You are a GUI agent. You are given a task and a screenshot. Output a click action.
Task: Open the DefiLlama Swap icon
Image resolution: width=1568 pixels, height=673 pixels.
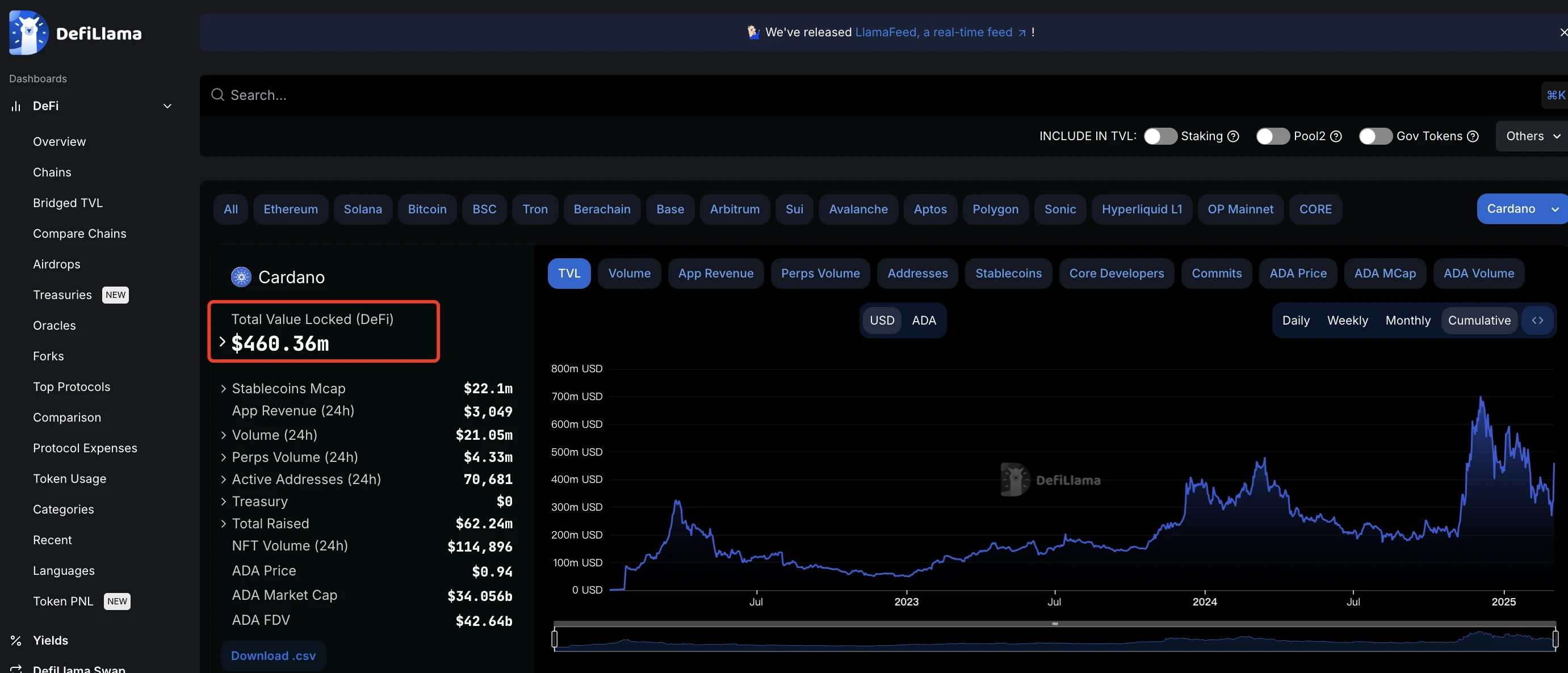(x=15, y=668)
